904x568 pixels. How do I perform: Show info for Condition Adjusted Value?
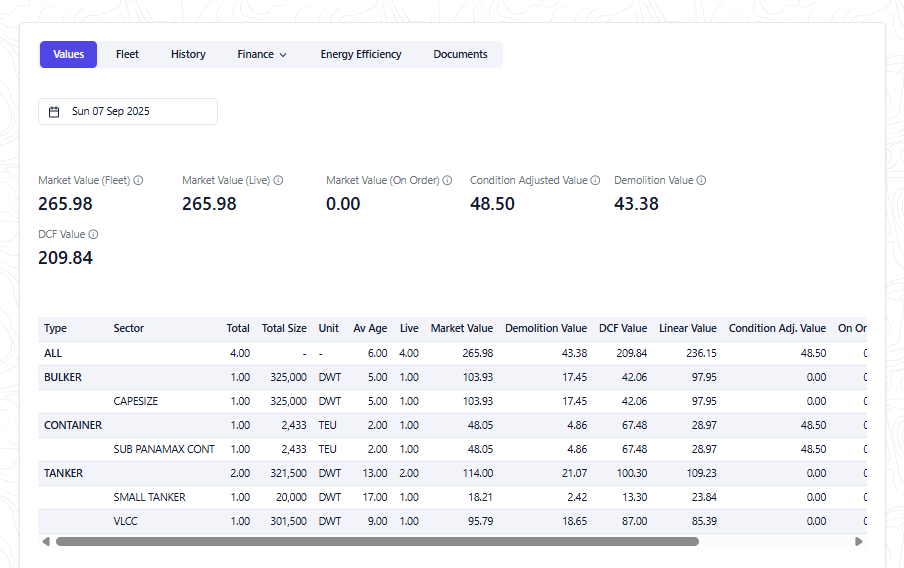pos(596,180)
